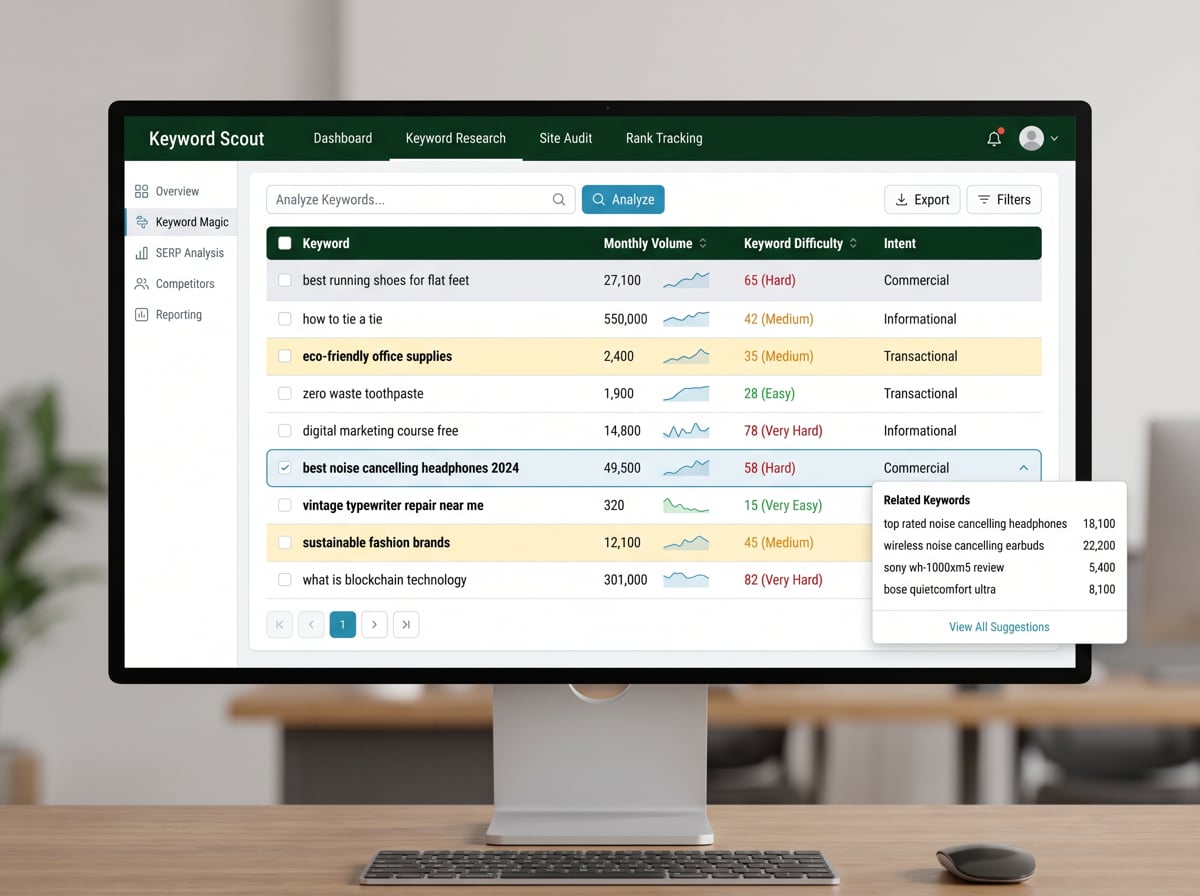The width and height of the screenshot is (1200, 896).
Task: Click the Keyword Scout logo
Action: [207, 139]
